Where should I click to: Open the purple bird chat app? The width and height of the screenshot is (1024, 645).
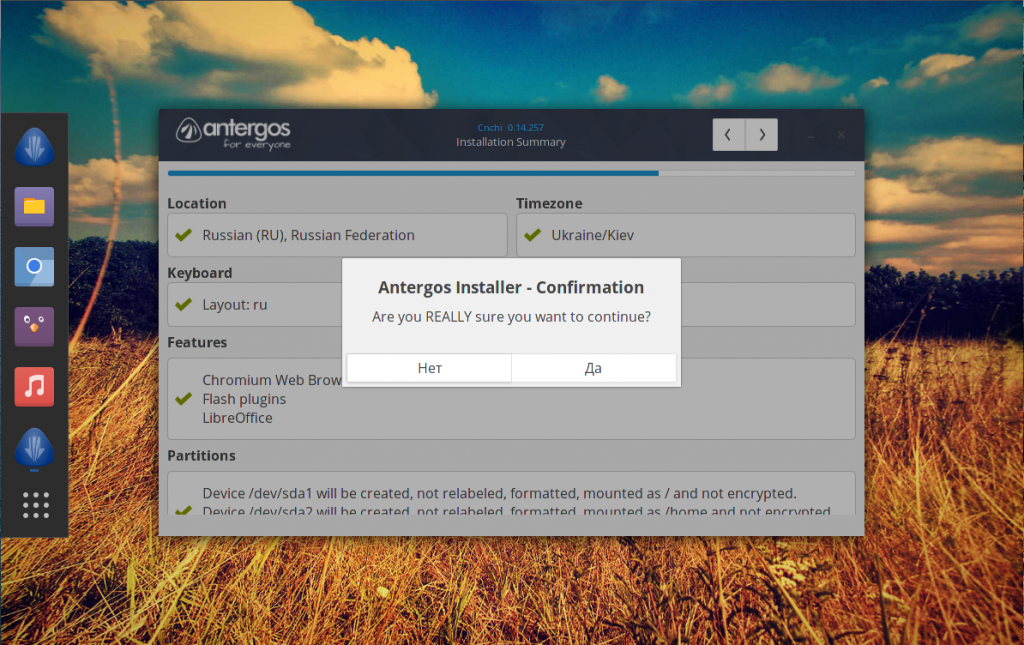click(x=34, y=326)
